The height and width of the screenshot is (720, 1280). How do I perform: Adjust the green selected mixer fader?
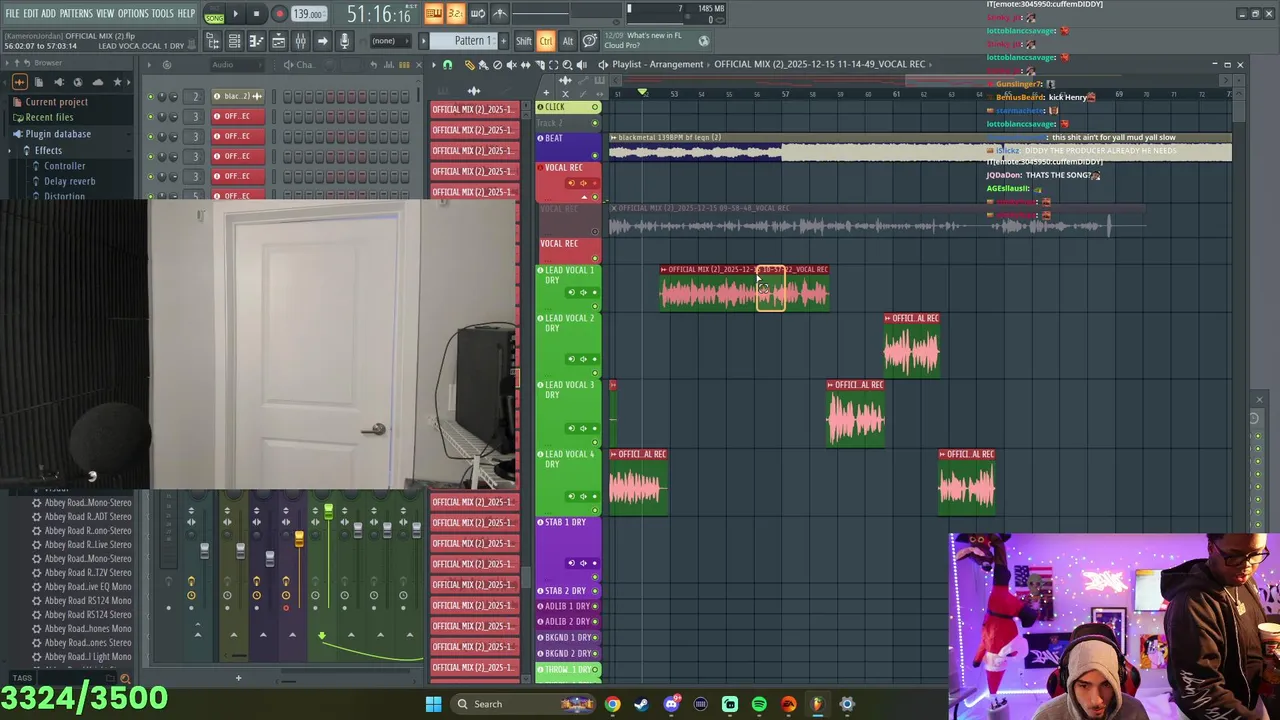328,513
